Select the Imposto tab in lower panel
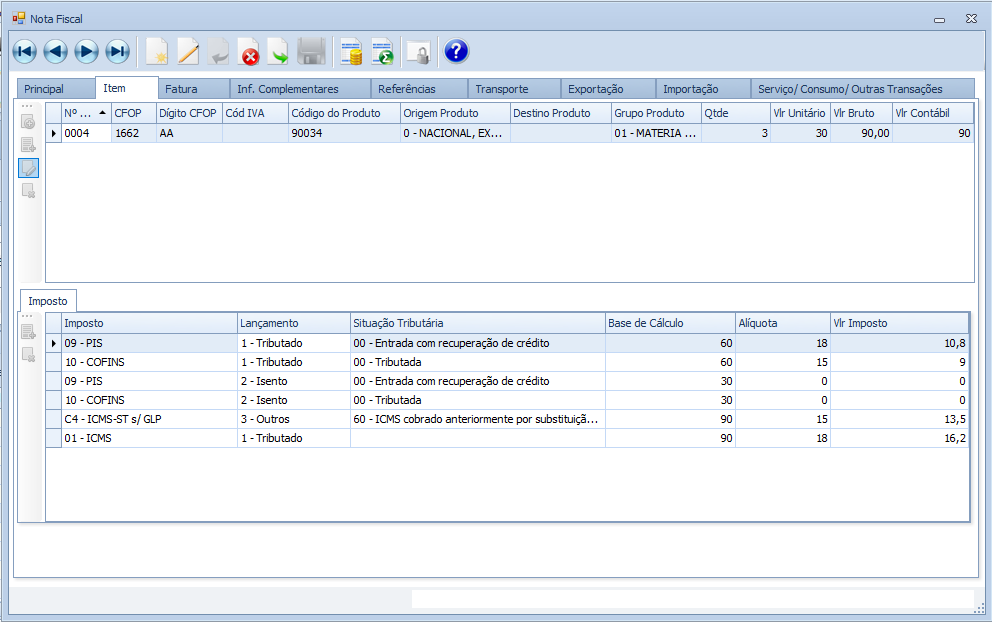 click(x=48, y=301)
